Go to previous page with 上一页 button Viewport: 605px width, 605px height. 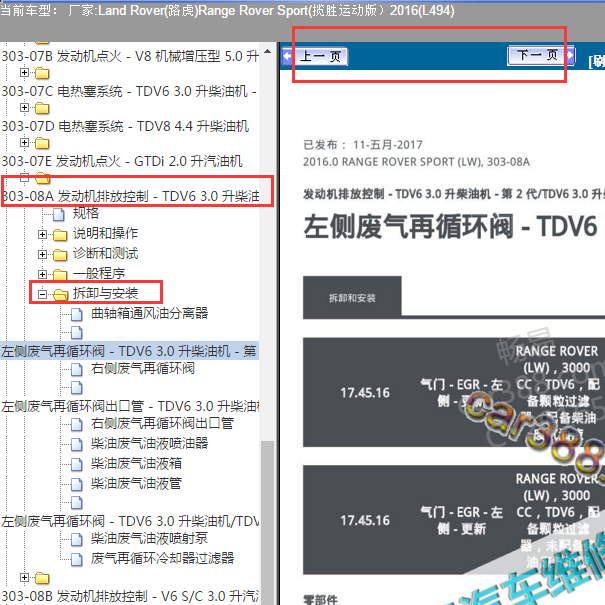coord(323,56)
